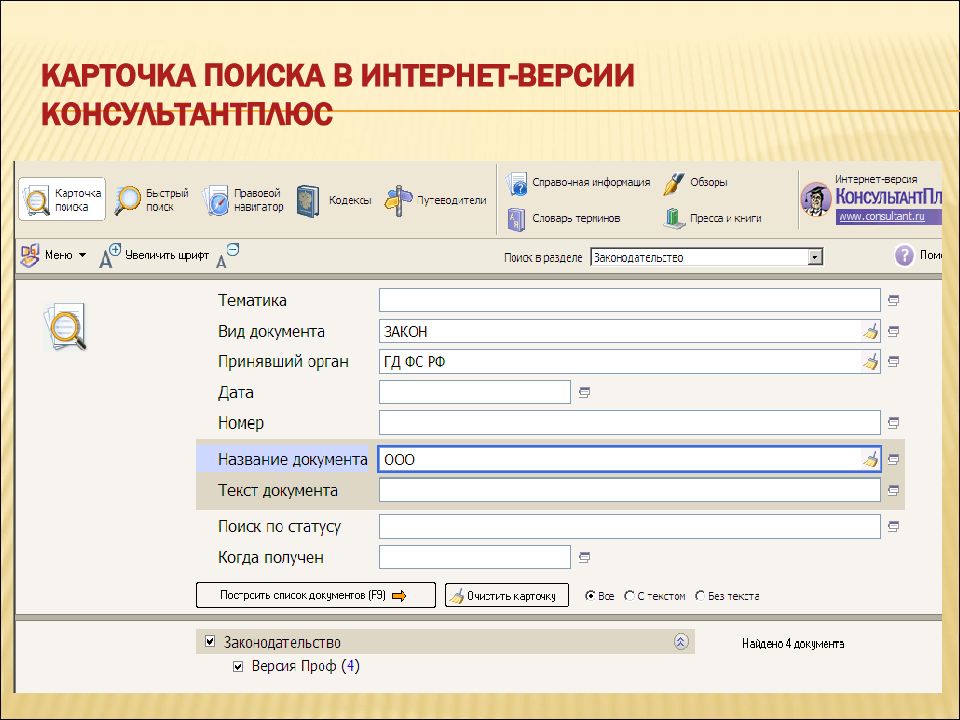Click the decrease font size icon

pos(227,256)
